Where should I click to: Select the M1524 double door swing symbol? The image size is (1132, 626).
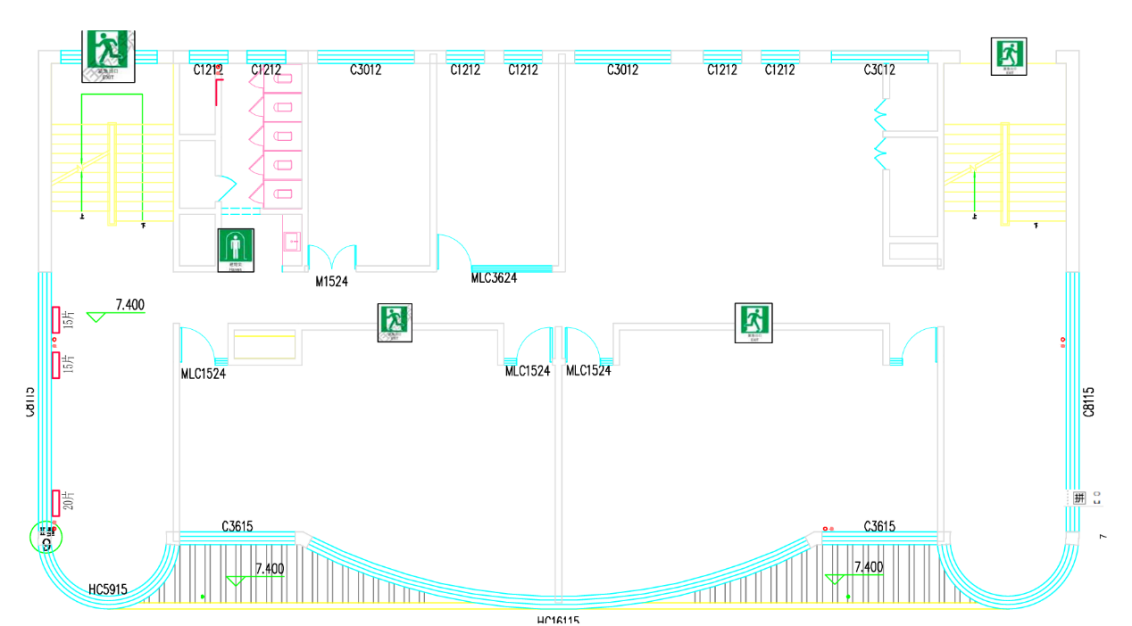[x=332, y=257]
